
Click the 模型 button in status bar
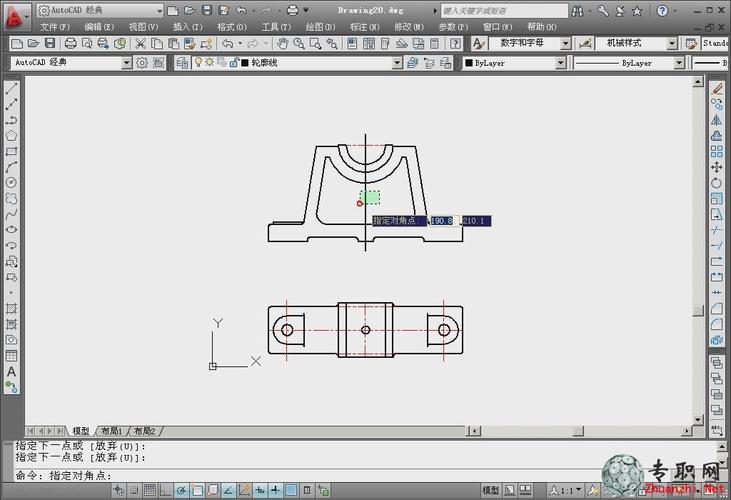490,490
